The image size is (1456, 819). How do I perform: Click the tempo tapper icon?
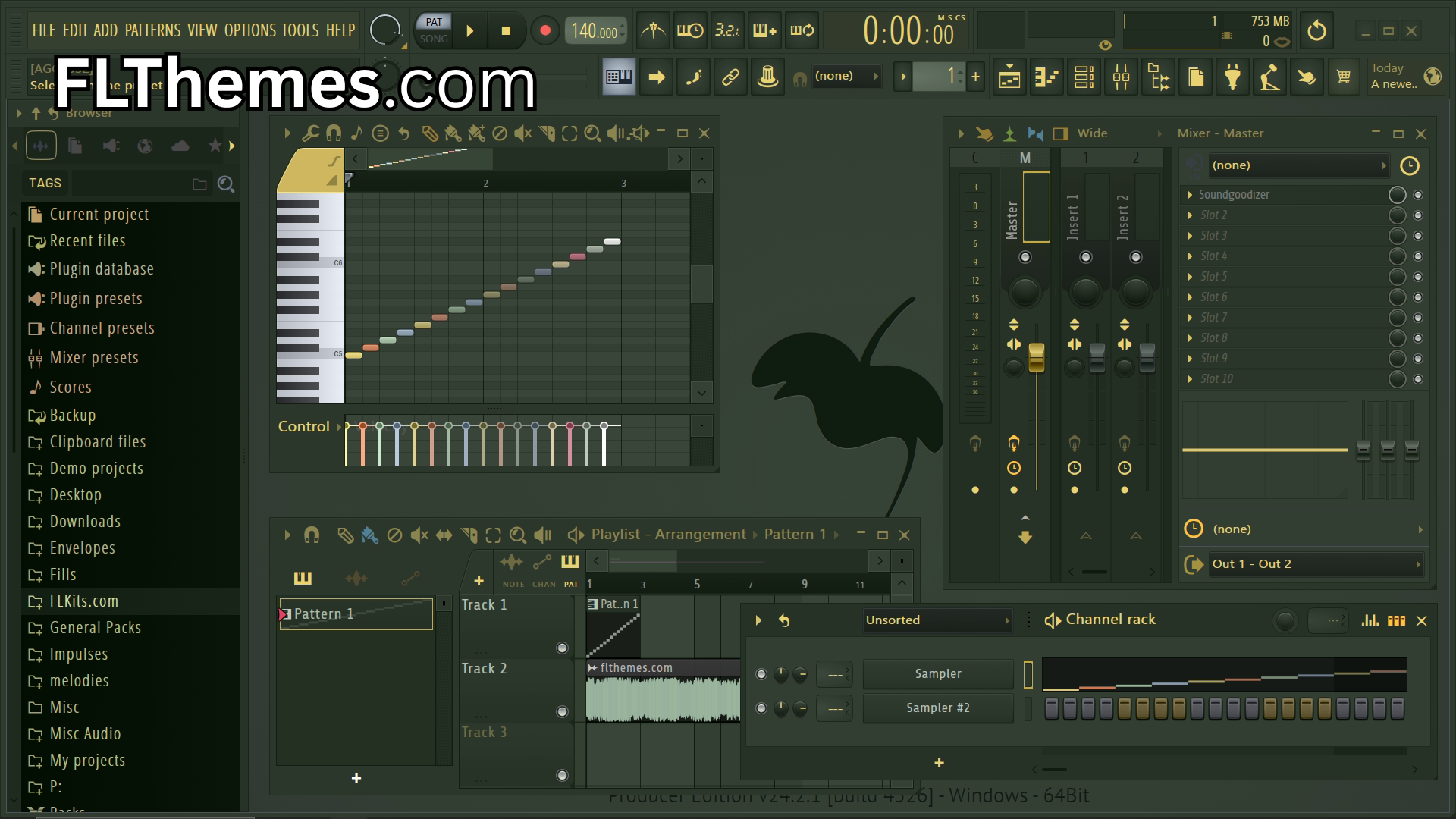pos(1269,77)
